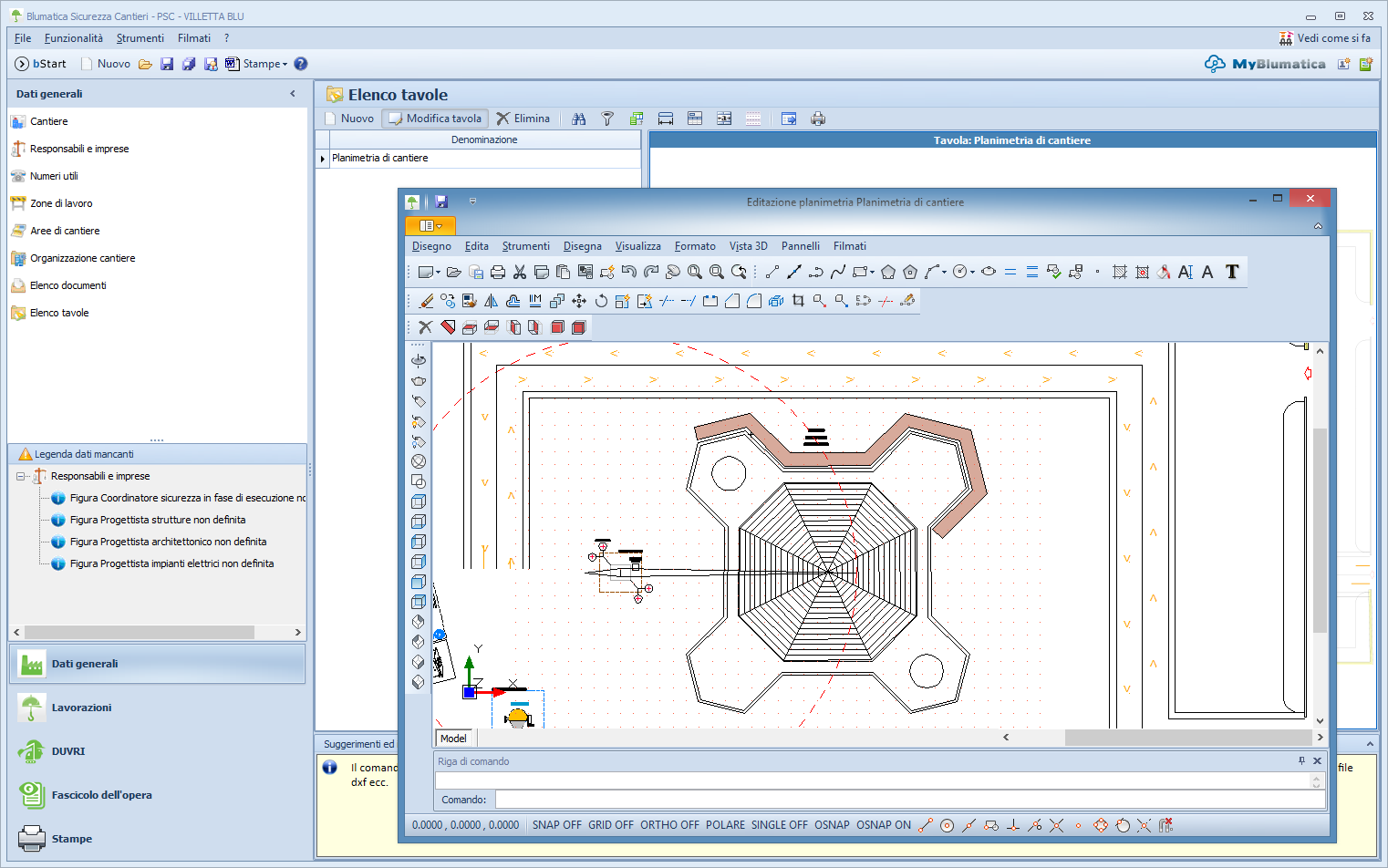The height and width of the screenshot is (868, 1388).
Task: Toggle ORTHO OFF in the status bar
Action: tap(669, 825)
